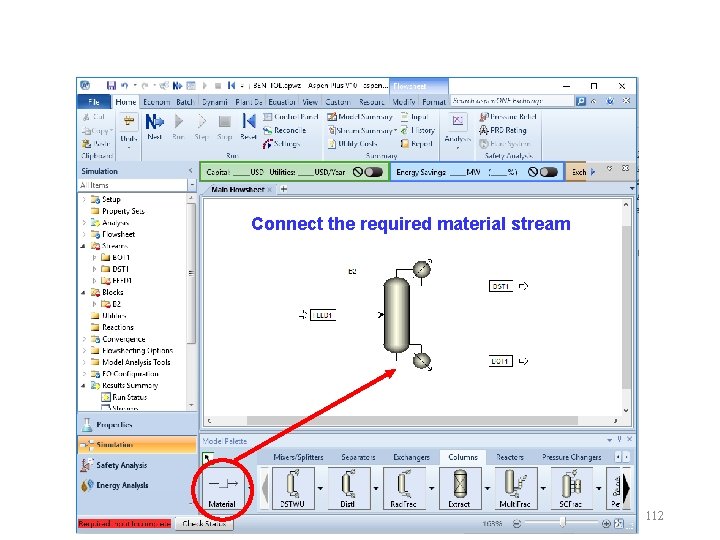Open the Pressure Changers palette tab

coord(571,457)
